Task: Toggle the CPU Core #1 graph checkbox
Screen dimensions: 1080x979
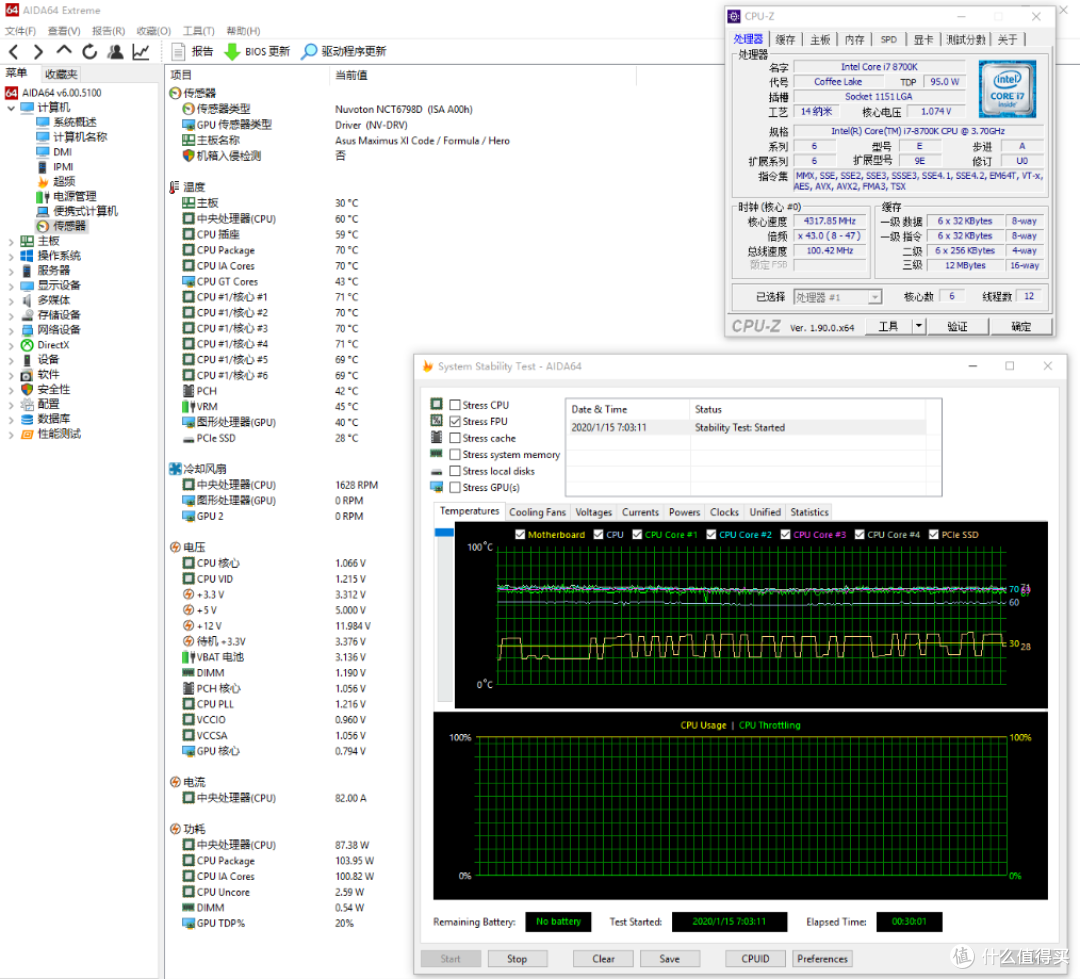Action: click(637, 534)
